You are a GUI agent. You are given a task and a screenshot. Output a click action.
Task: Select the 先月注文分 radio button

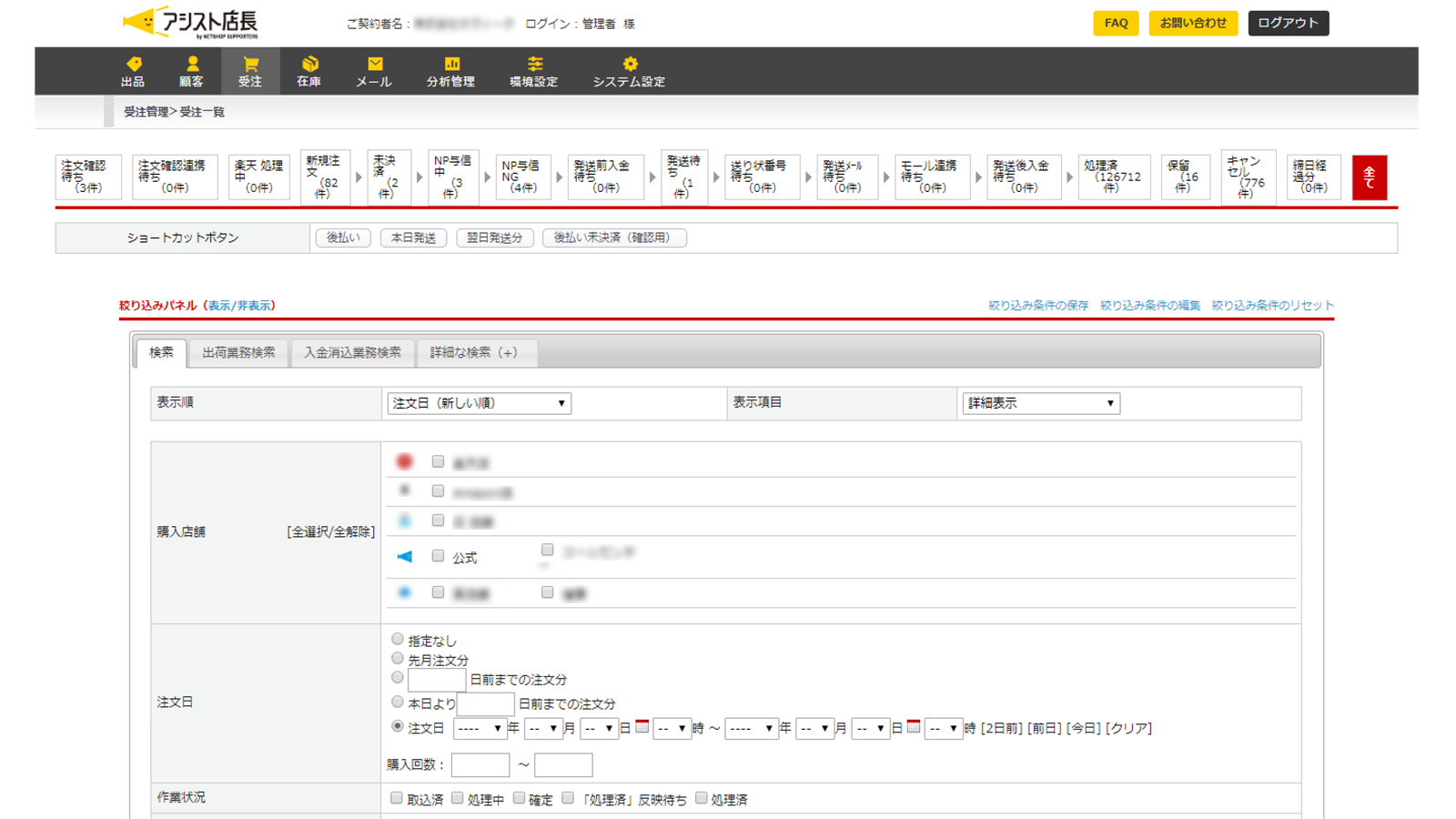398,659
